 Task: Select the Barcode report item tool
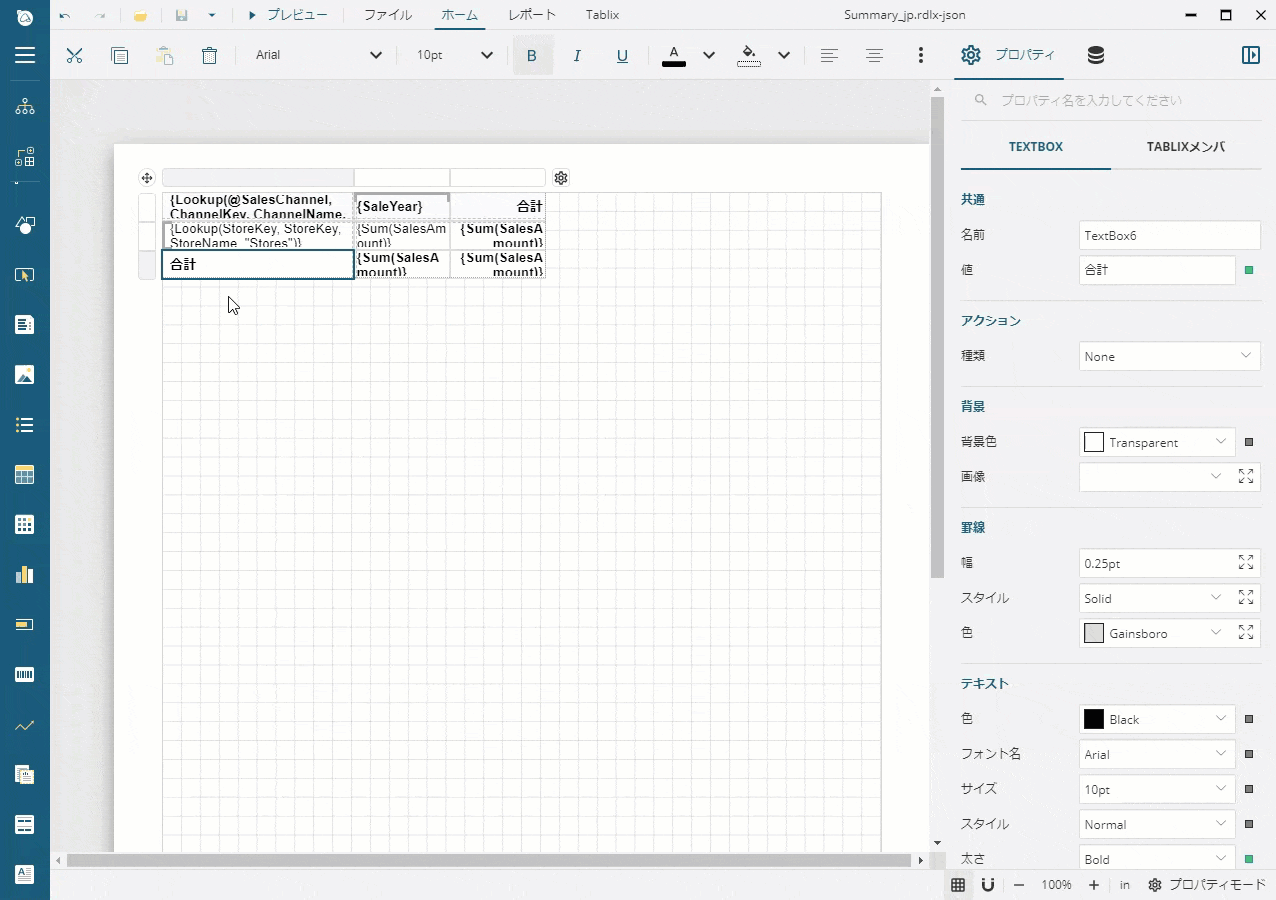click(x=24, y=674)
